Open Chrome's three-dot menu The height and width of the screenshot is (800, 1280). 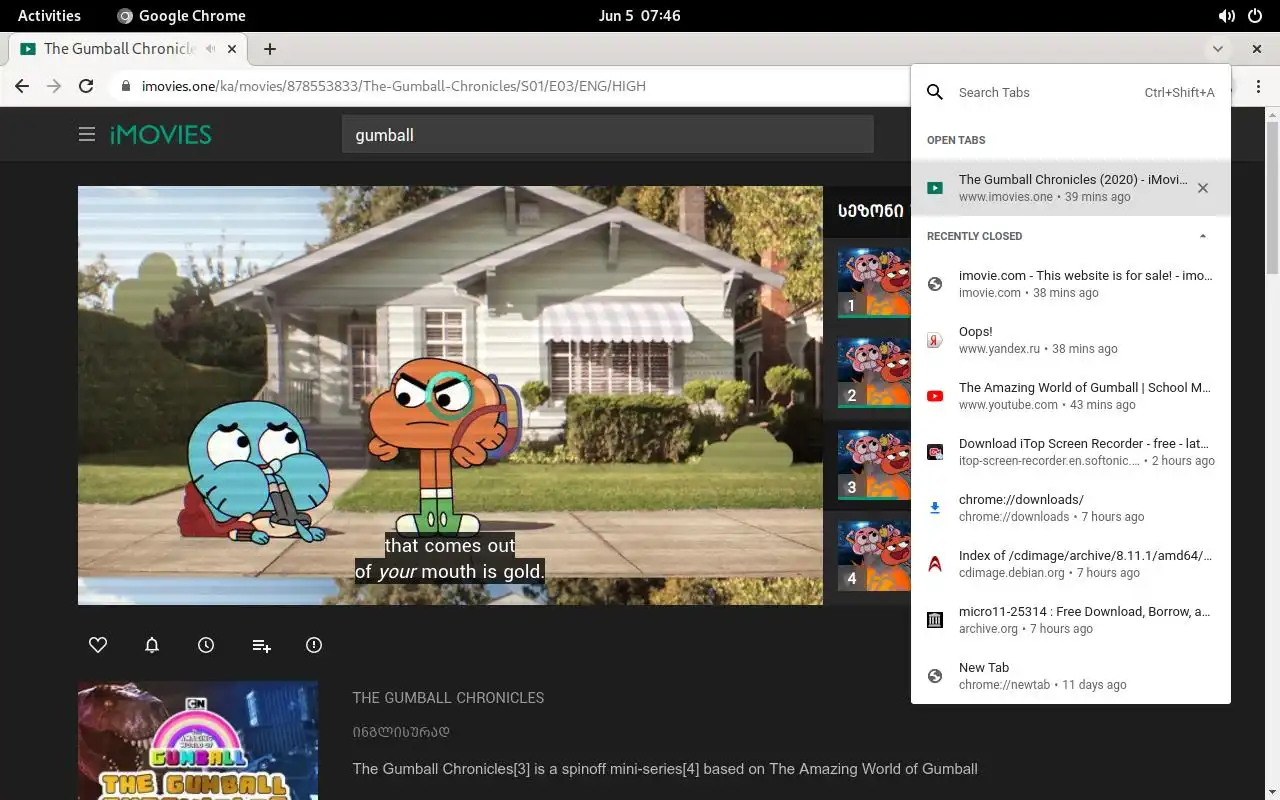pos(1258,86)
